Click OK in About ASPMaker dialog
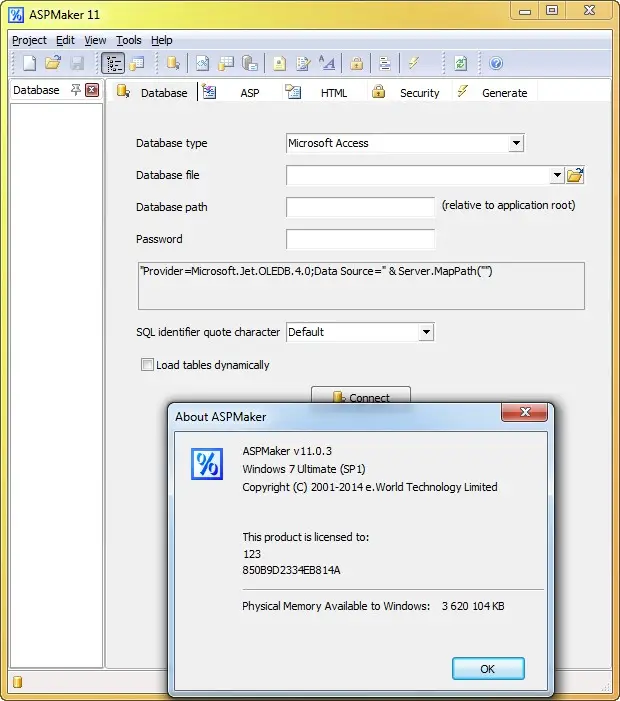 coord(488,669)
